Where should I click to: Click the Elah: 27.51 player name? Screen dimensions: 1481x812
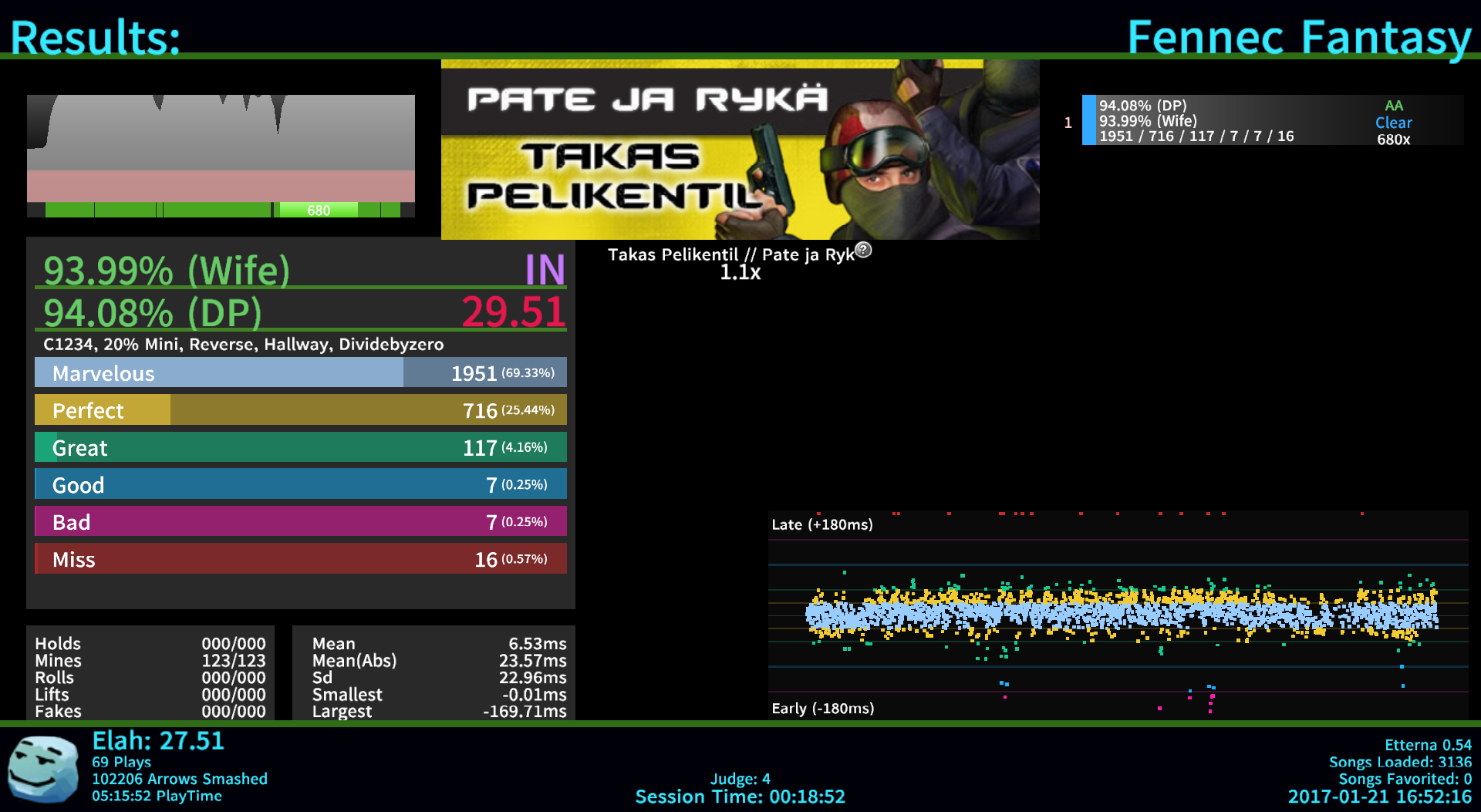158,741
